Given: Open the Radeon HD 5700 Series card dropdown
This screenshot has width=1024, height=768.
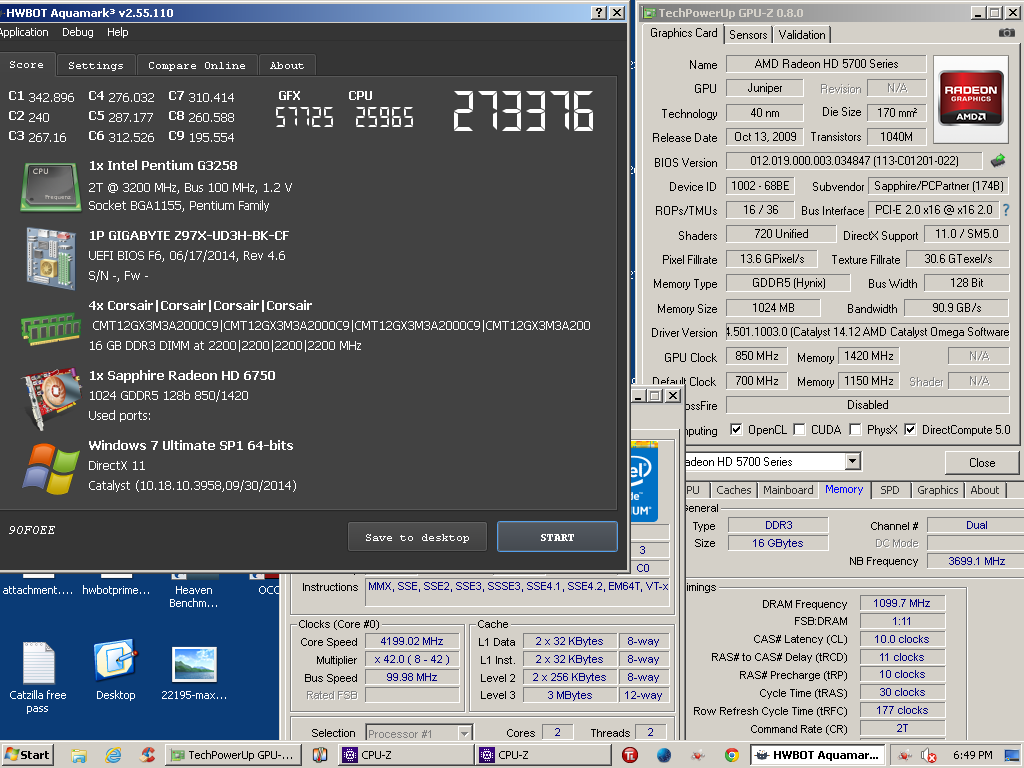Looking at the screenshot, I should [852, 462].
